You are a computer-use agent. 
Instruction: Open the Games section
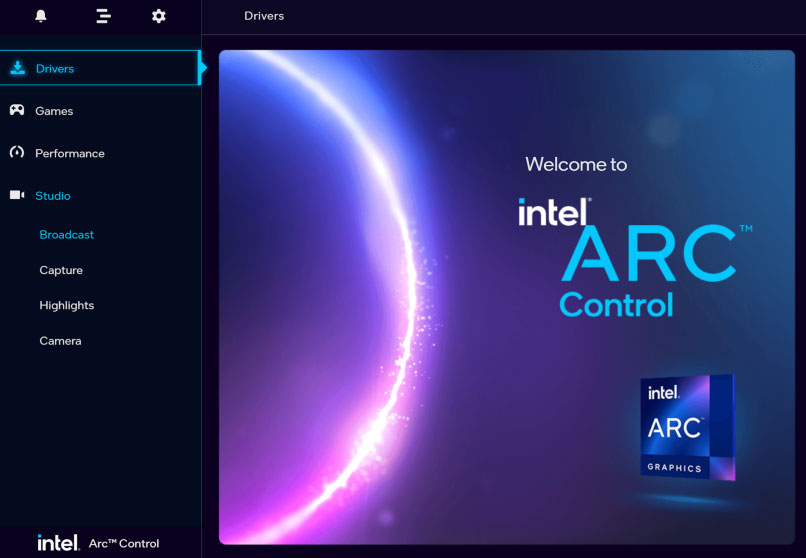click(x=100, y=110)
